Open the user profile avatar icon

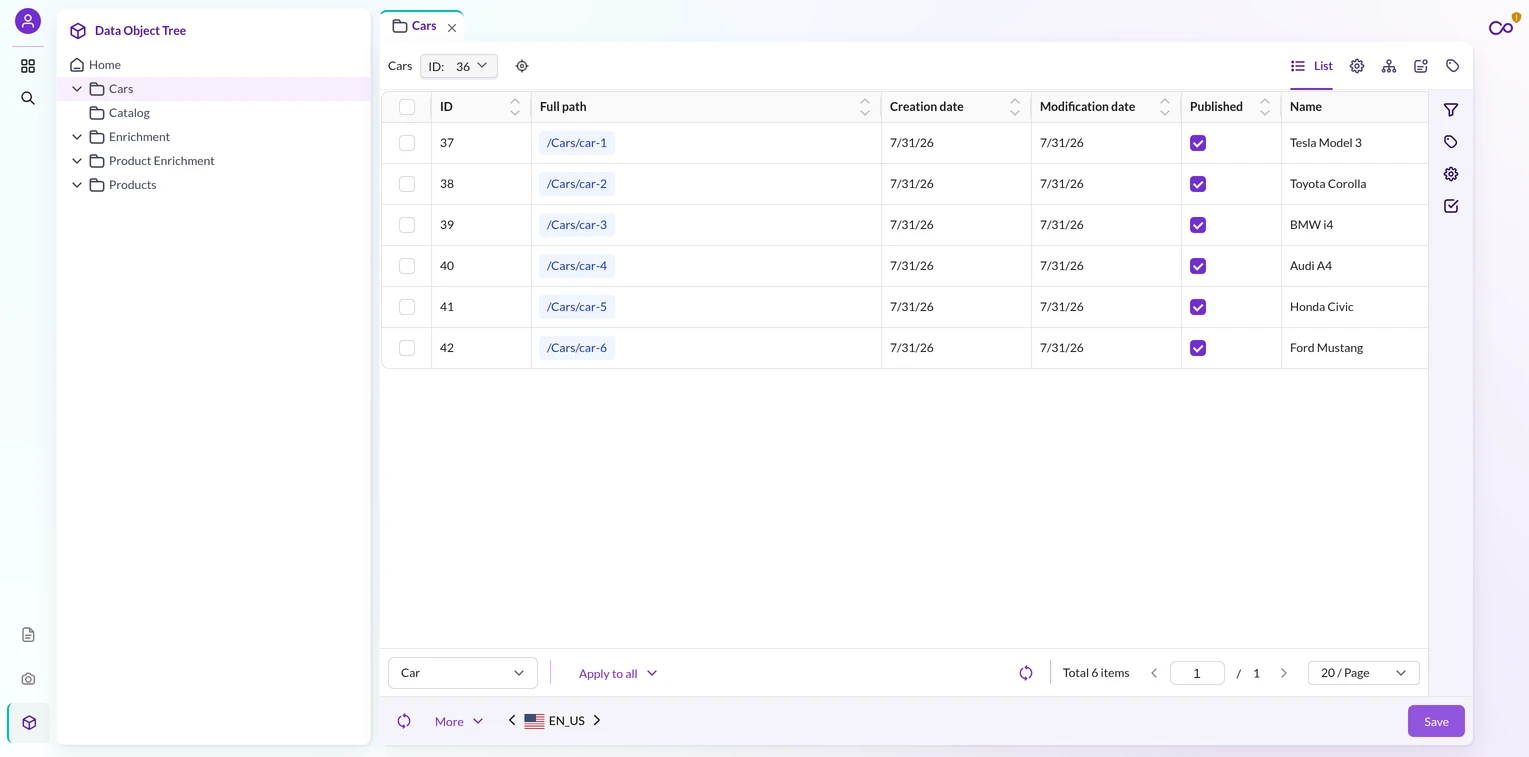[x=28, y=21]
